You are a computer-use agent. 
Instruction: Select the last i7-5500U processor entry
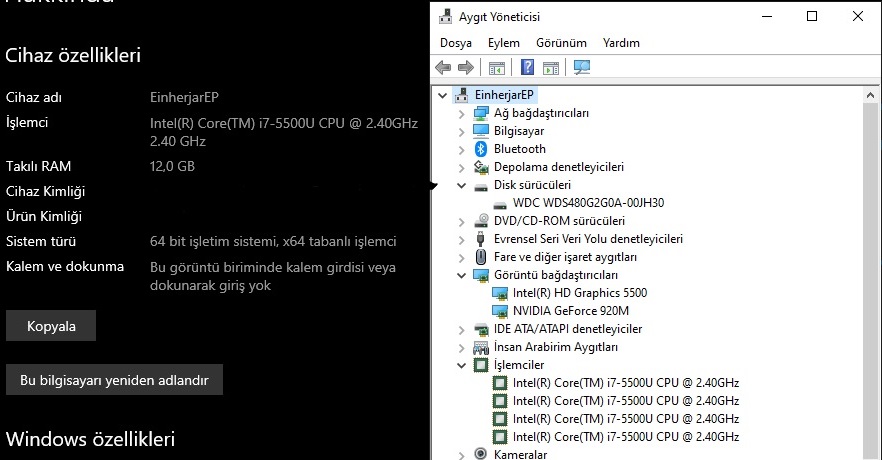(626, 436)
